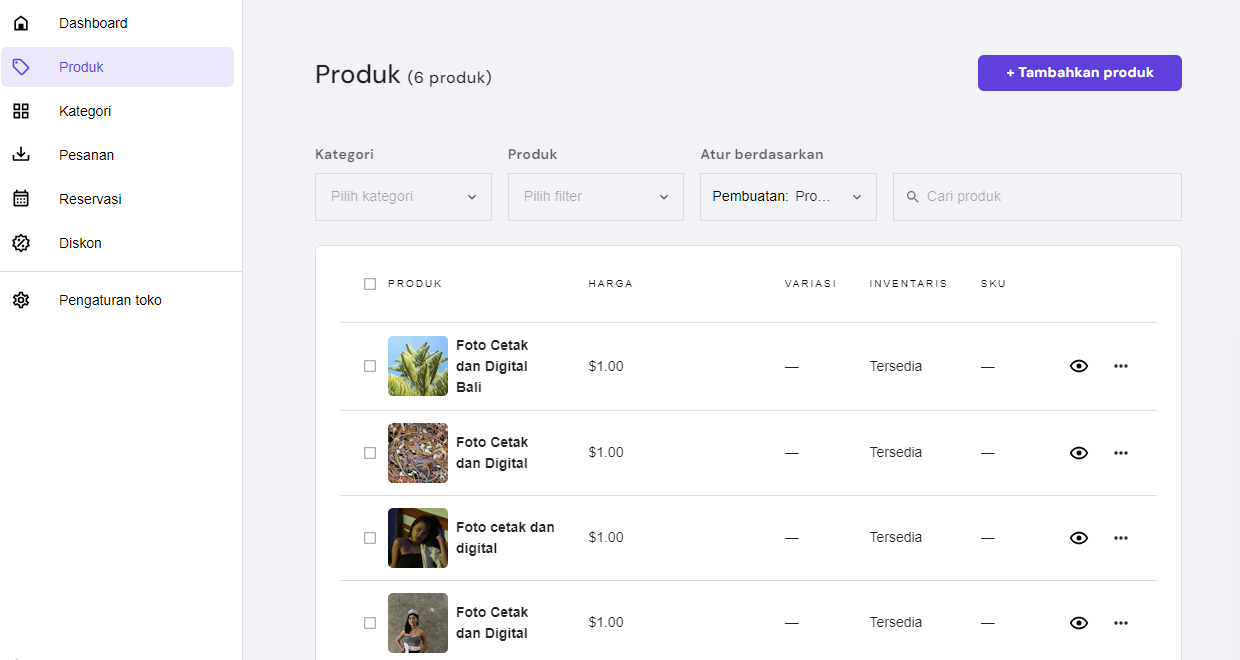Open the Pembuatan sorting dropdown
The height and width of the screenshot is (660, 1240).
pyautogui.click(x=788, y=196)
